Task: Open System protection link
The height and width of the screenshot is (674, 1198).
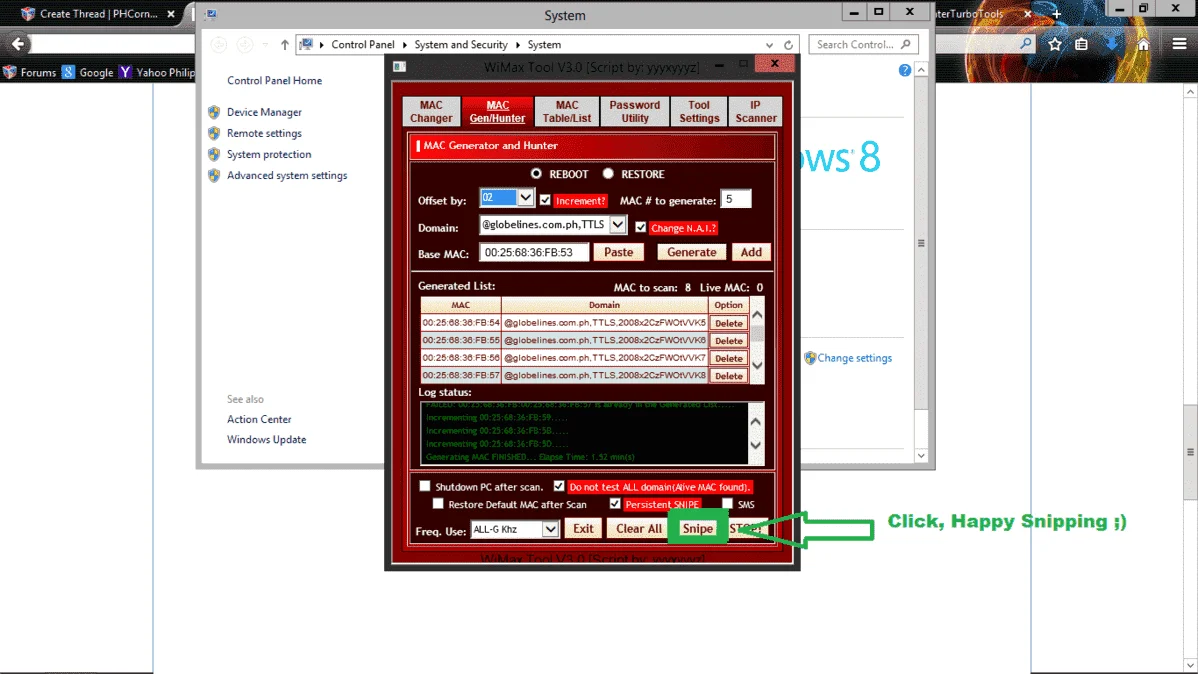Action: click(x=269, y=154)
